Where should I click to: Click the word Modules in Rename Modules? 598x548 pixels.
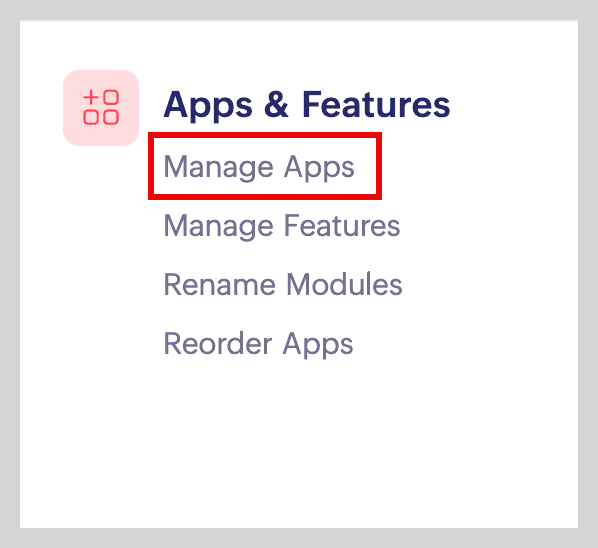click(344, 284)
